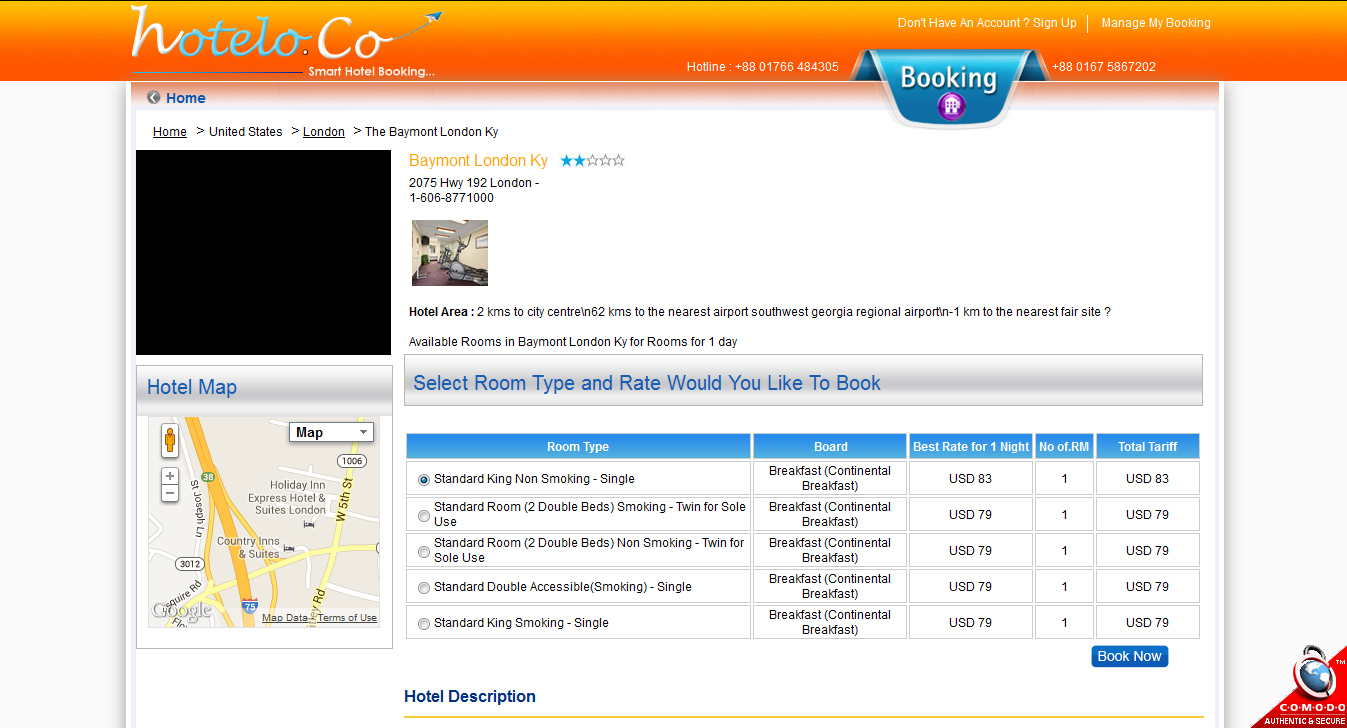Screen dimensions: 1347x728
Task: Open the hotel gym photo thumbnail
Action: 450,253
